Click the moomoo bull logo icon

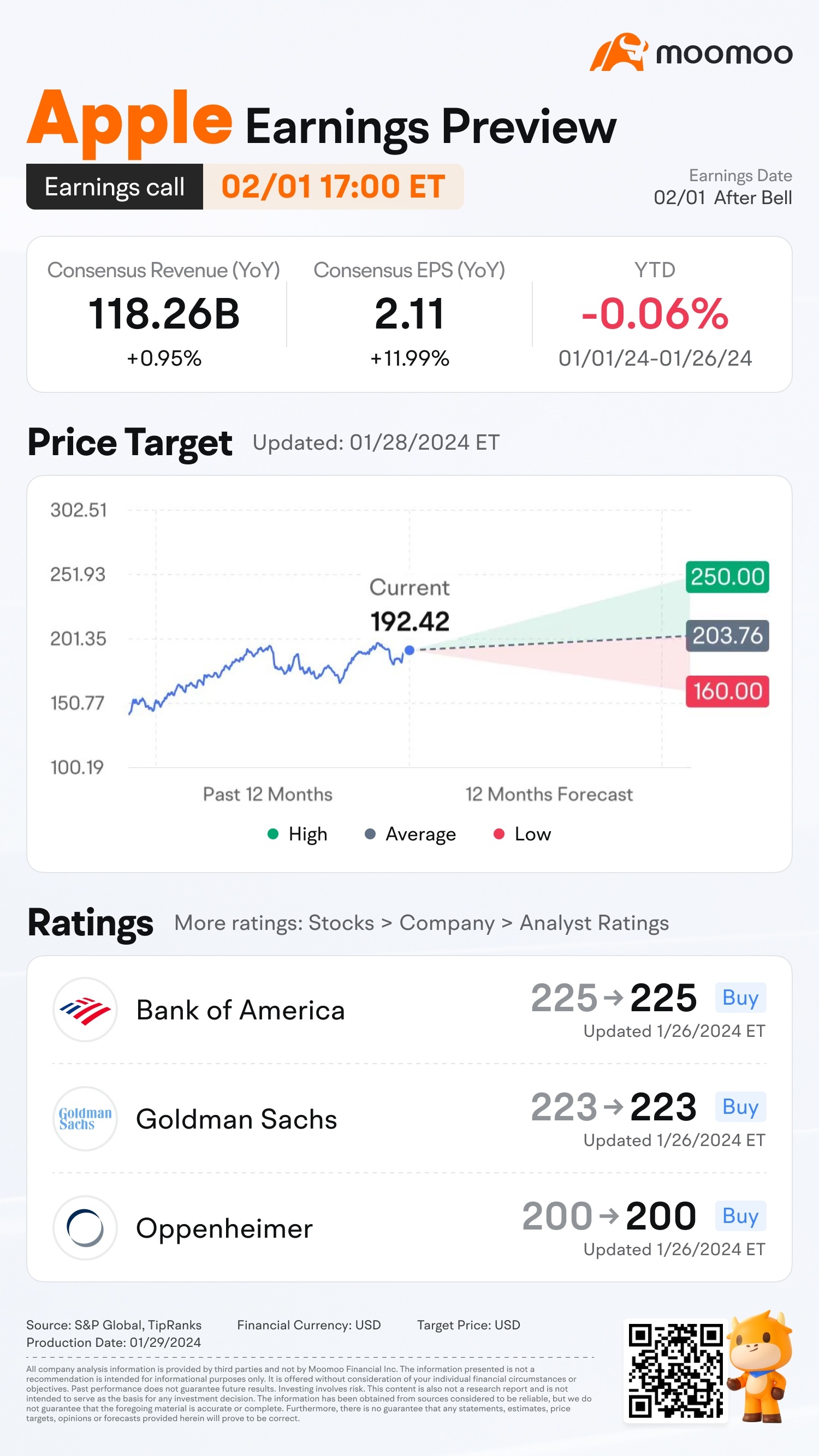pos(618,52)
